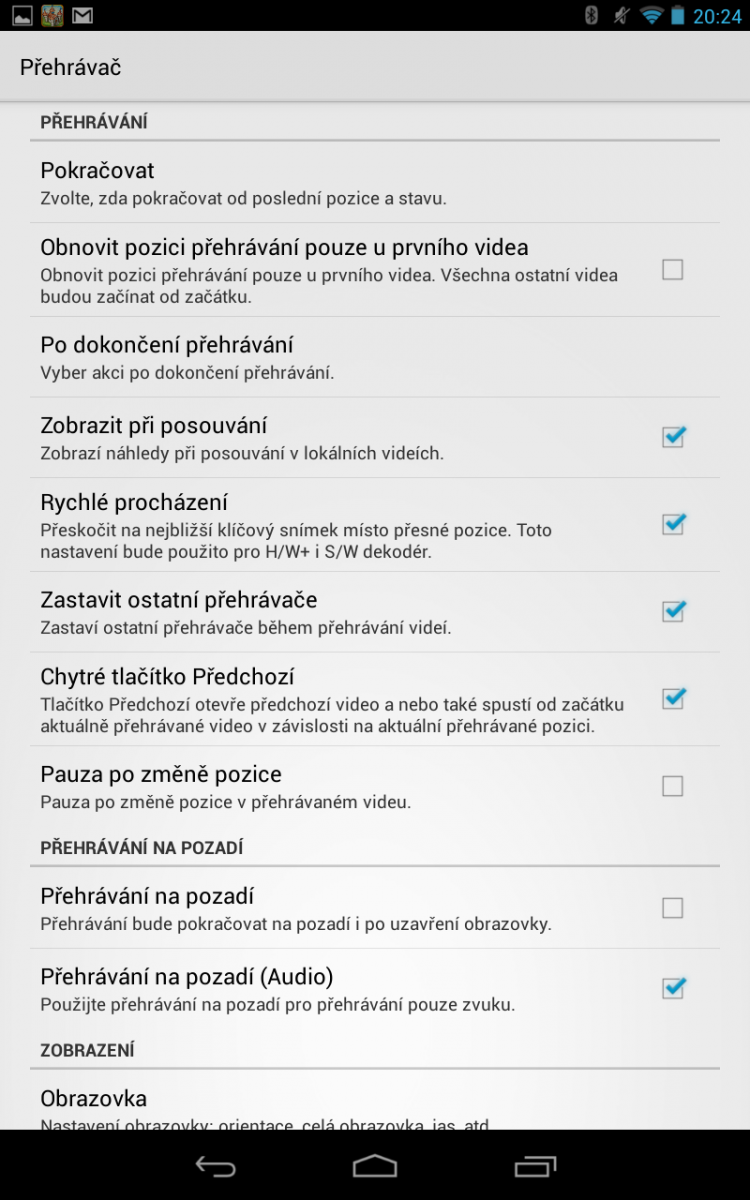Enable 'Pauza po změně pozice'

[x=675, y=786]
